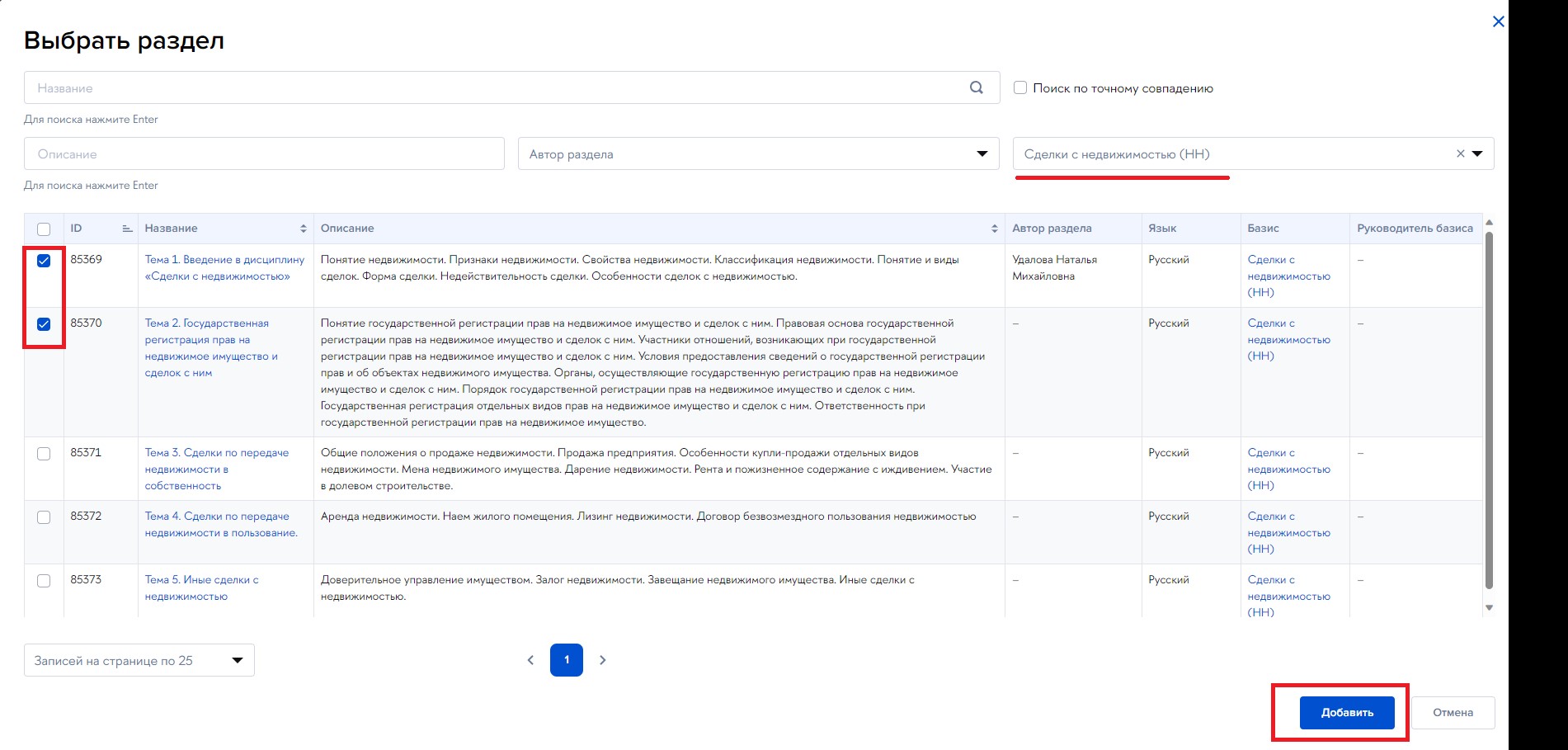The height and width of the screenshot is (750, 1568).
Task: Sort by Название column arrows
Action: 303,229
